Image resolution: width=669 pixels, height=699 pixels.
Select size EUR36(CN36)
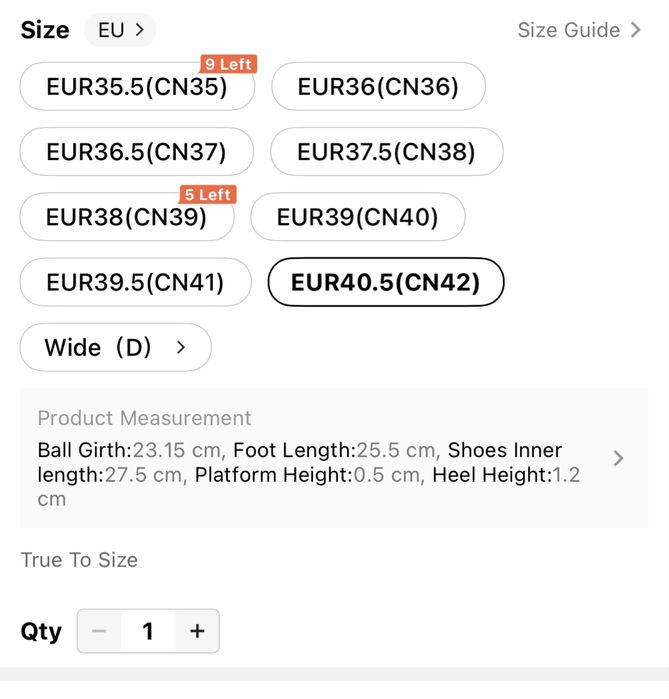378,87
